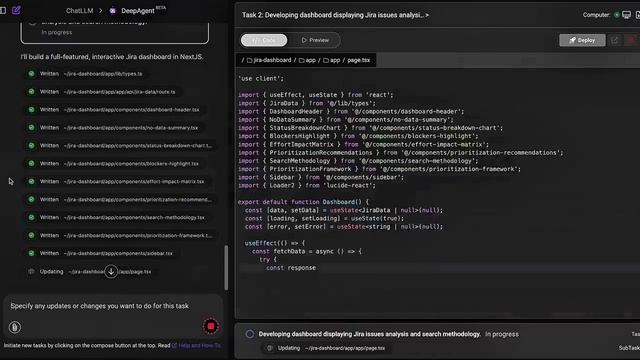The height and width of the screenshot is (360, 640).
Task: Open written file path dashboard-header.tsx
Action: click(131, 110)
